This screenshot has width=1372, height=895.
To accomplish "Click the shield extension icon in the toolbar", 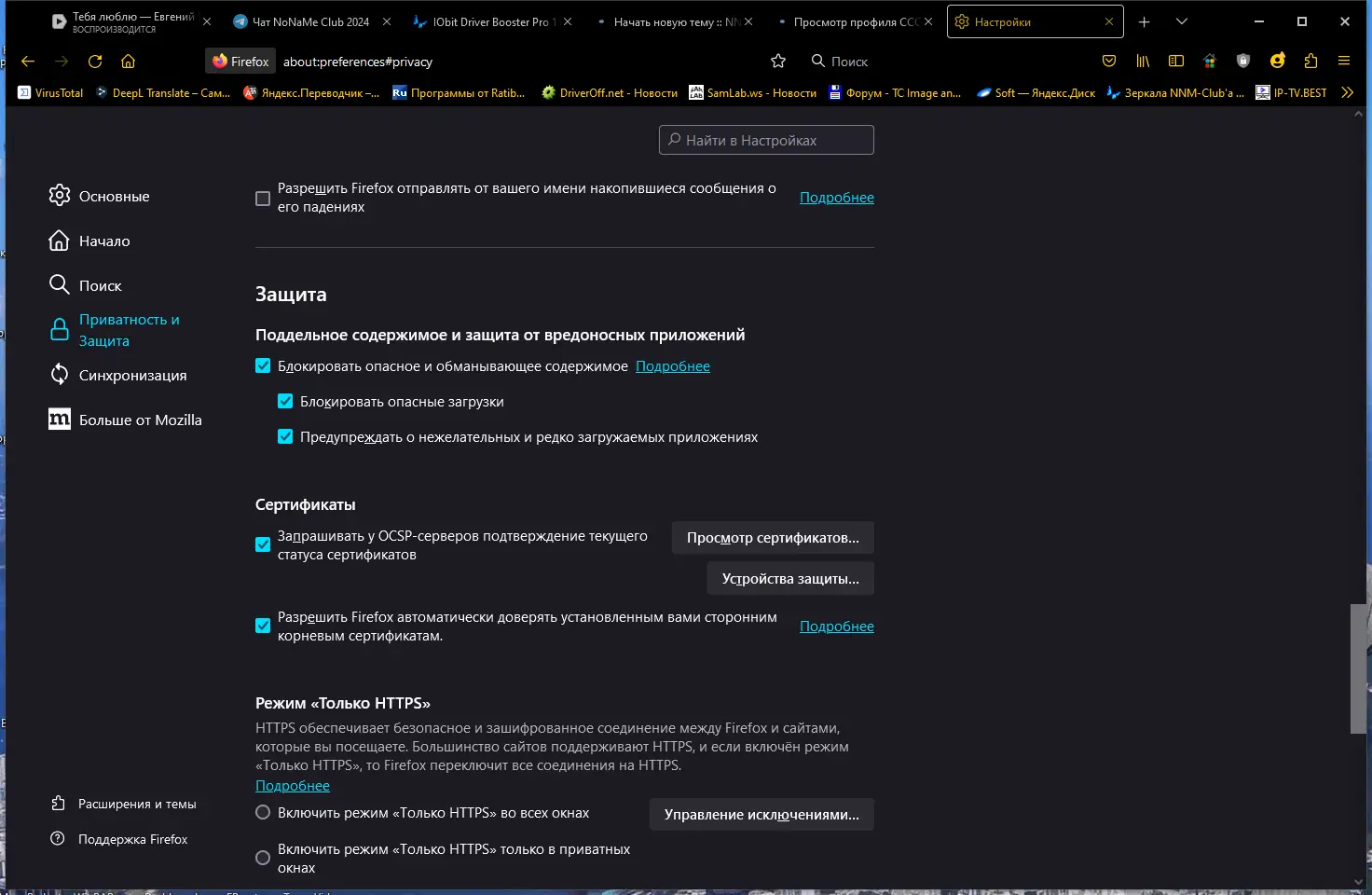I will point(1242,61).
